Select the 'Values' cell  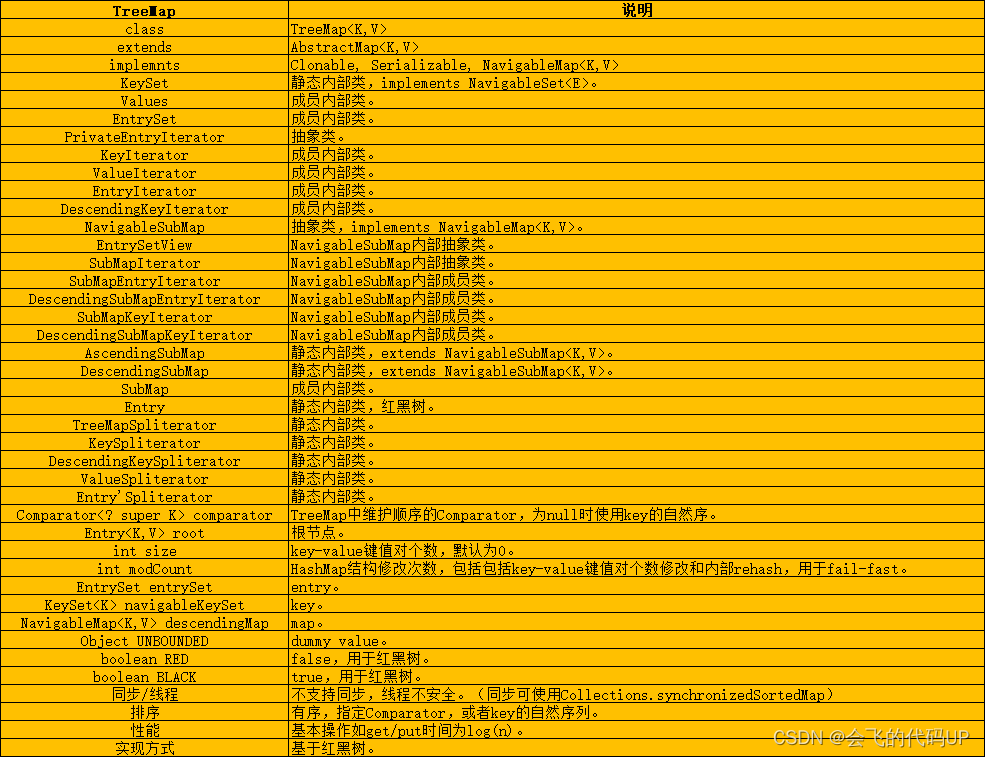tap(144, 101)
